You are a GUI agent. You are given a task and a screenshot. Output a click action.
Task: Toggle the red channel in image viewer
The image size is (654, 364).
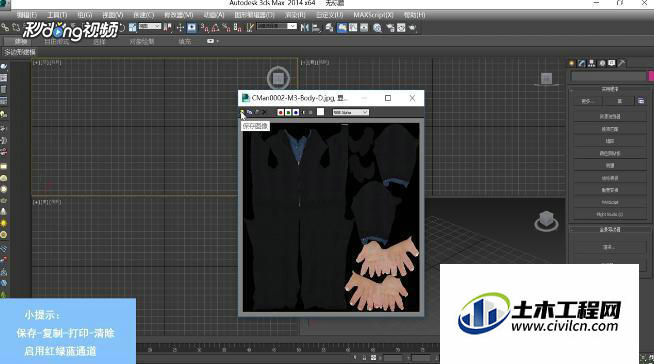point(281,112)
